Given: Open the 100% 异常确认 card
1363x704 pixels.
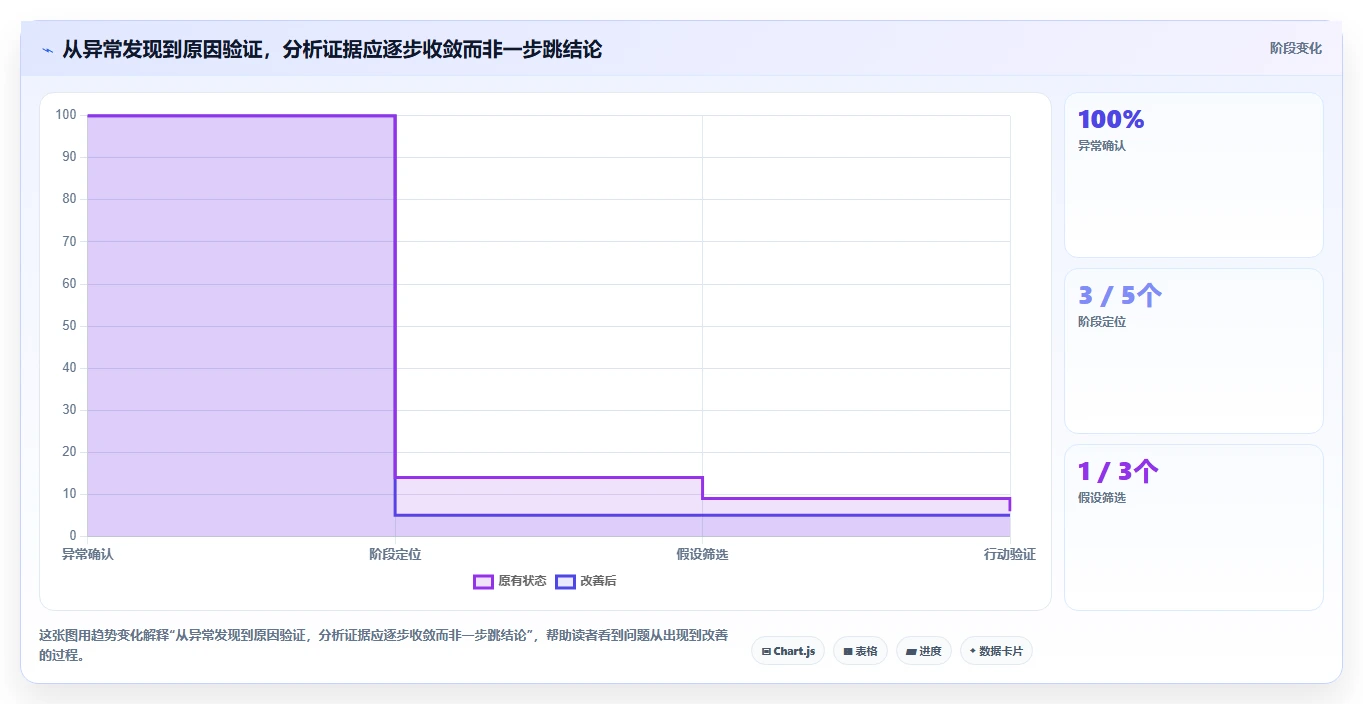Looking at the screenshot, I should (x=1194, y=175).
